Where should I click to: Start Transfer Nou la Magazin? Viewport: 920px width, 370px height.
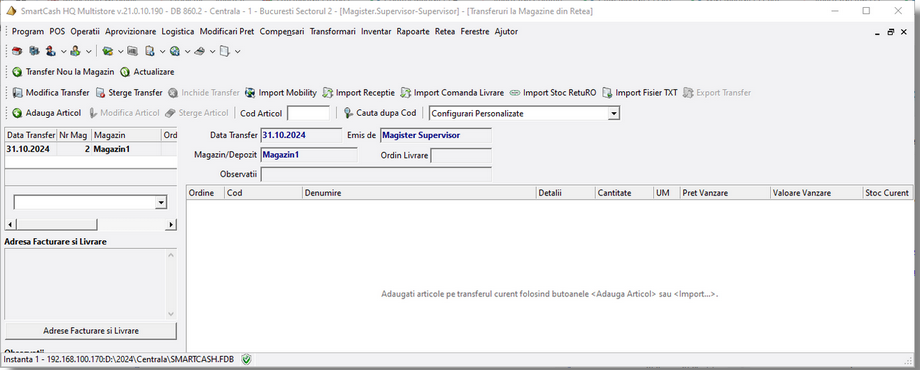pos(63,72)
